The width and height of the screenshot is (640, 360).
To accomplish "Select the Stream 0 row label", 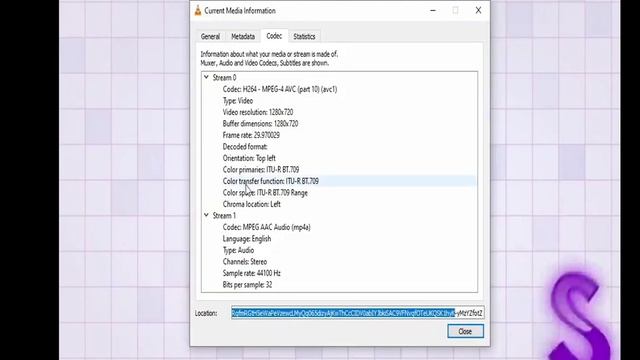I will point(224,78).
